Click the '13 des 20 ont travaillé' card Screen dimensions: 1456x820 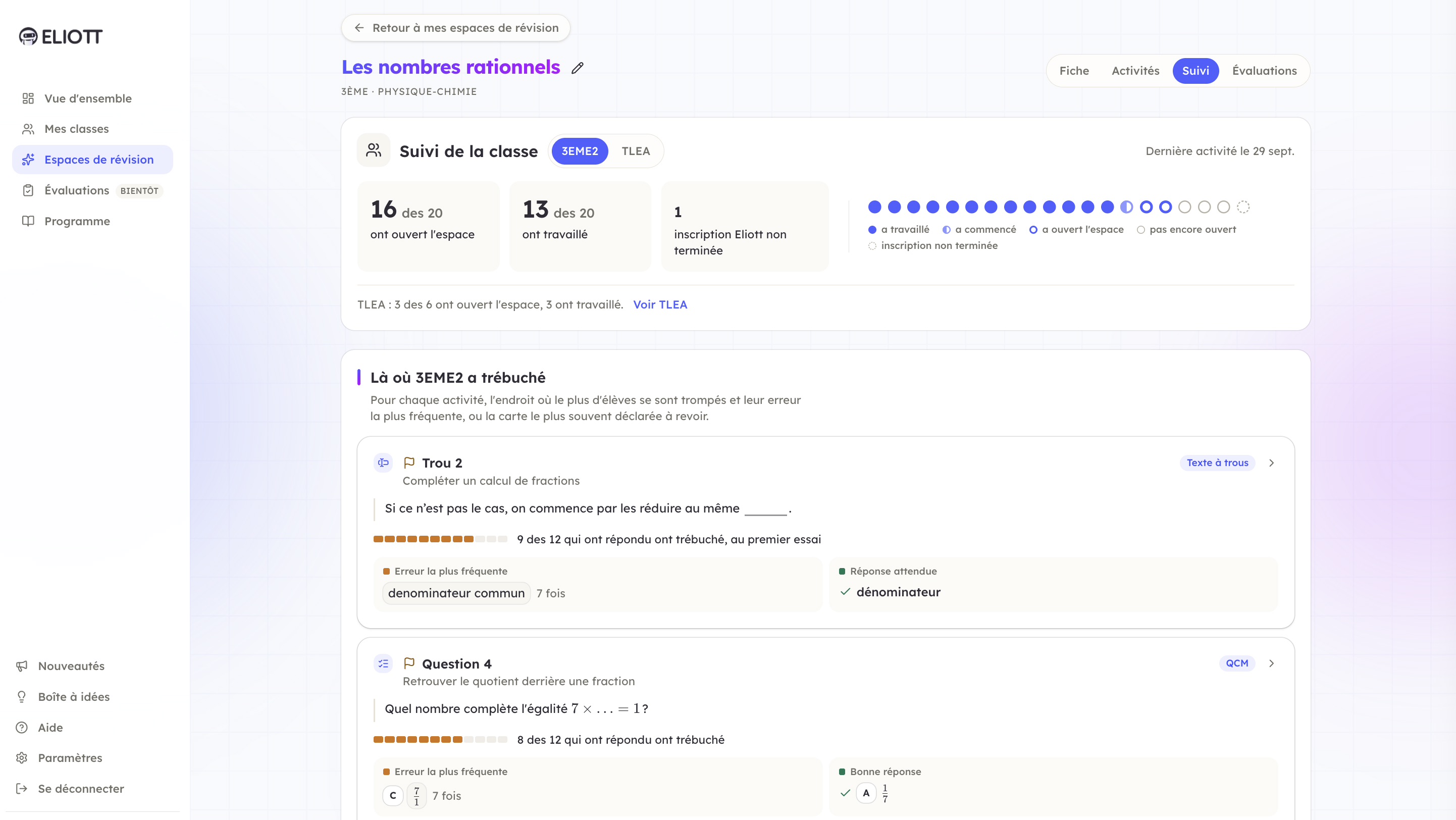(580, 226)
